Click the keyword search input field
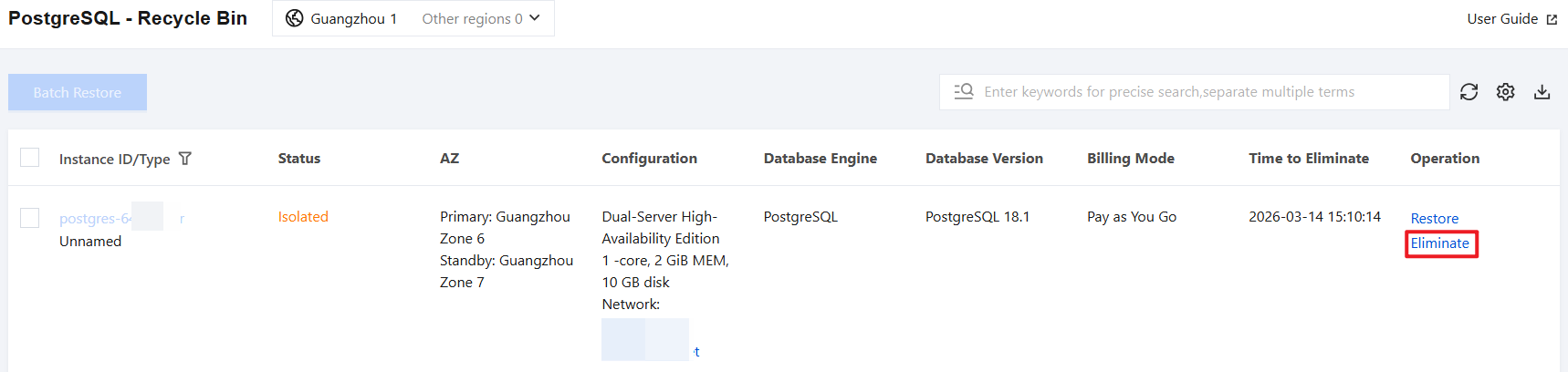1568x372 pixels. point(1205,92)
